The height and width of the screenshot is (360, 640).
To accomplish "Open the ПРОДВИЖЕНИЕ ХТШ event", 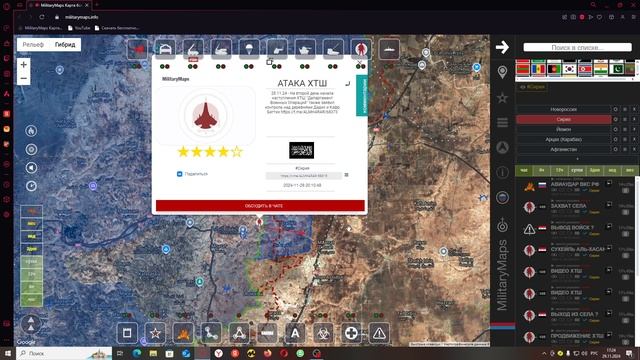I will 577,336.
